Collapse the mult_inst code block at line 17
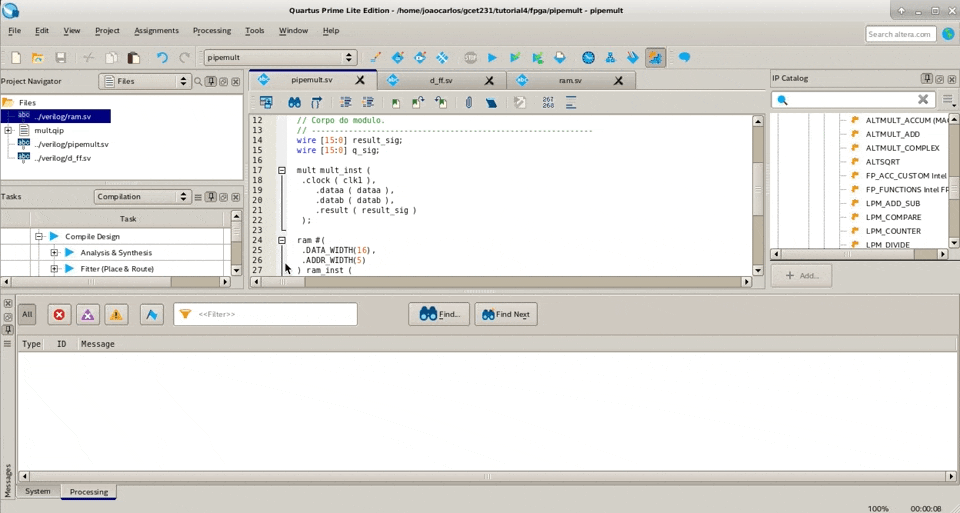This screenshot has height=513, width=960. [282, 170]
